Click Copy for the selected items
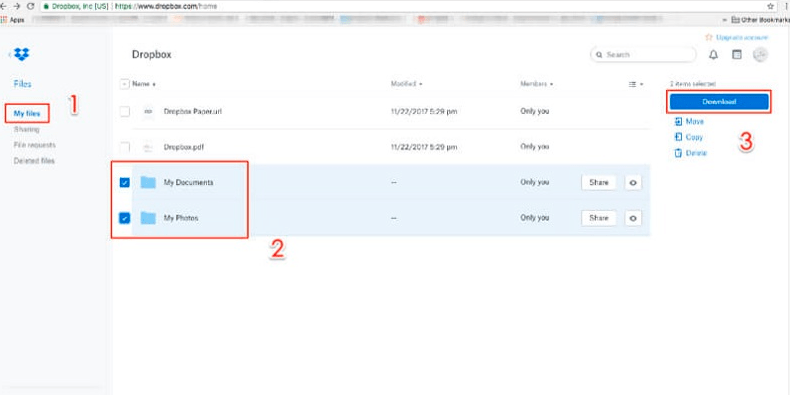 689,137
